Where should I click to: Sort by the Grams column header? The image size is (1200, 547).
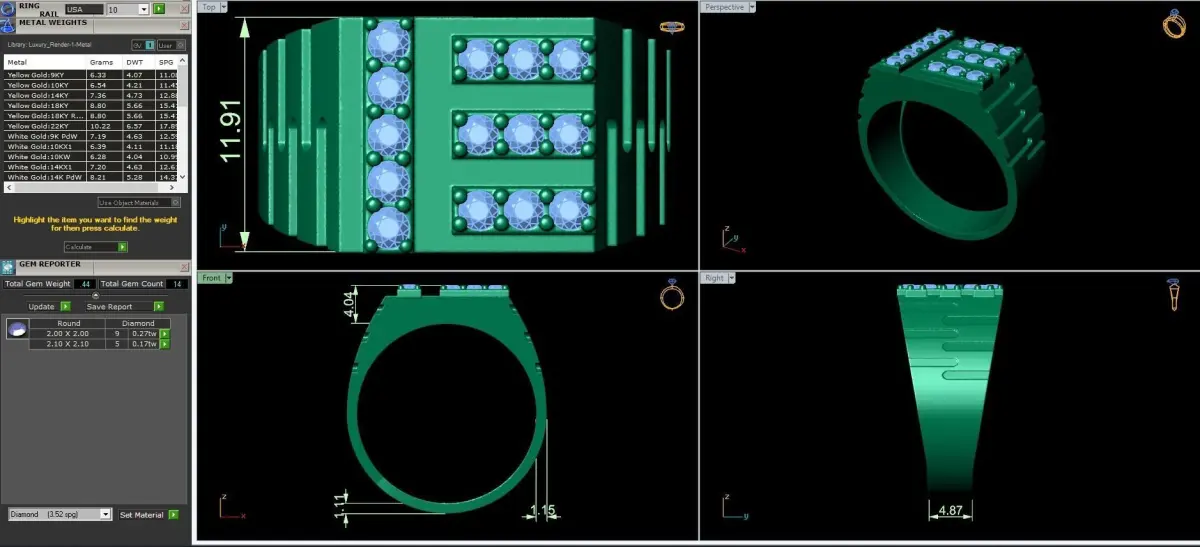(x=104, y=62)
